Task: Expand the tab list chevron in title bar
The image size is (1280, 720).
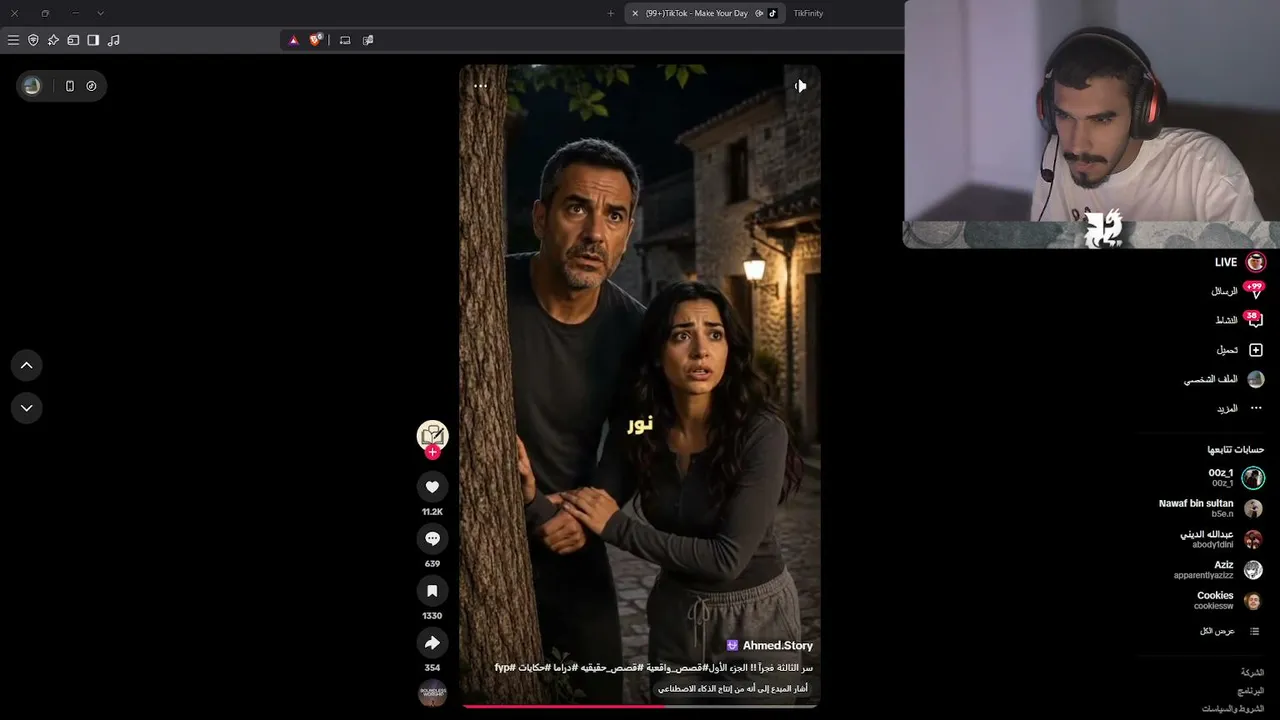Action: click(100, 13)
